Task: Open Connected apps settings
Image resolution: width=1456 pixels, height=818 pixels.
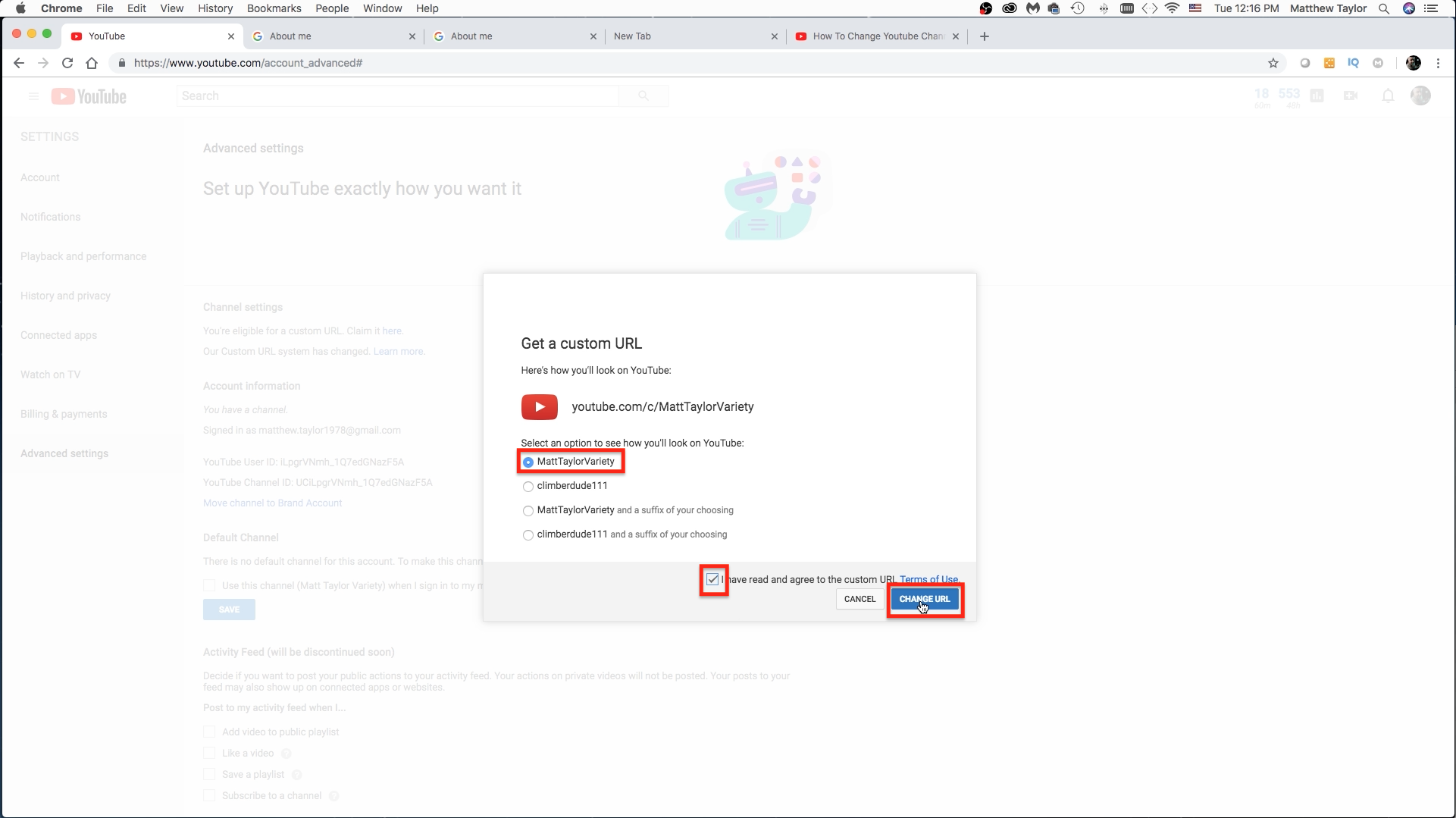Action: pyautogui.click(x=58, y=335)
